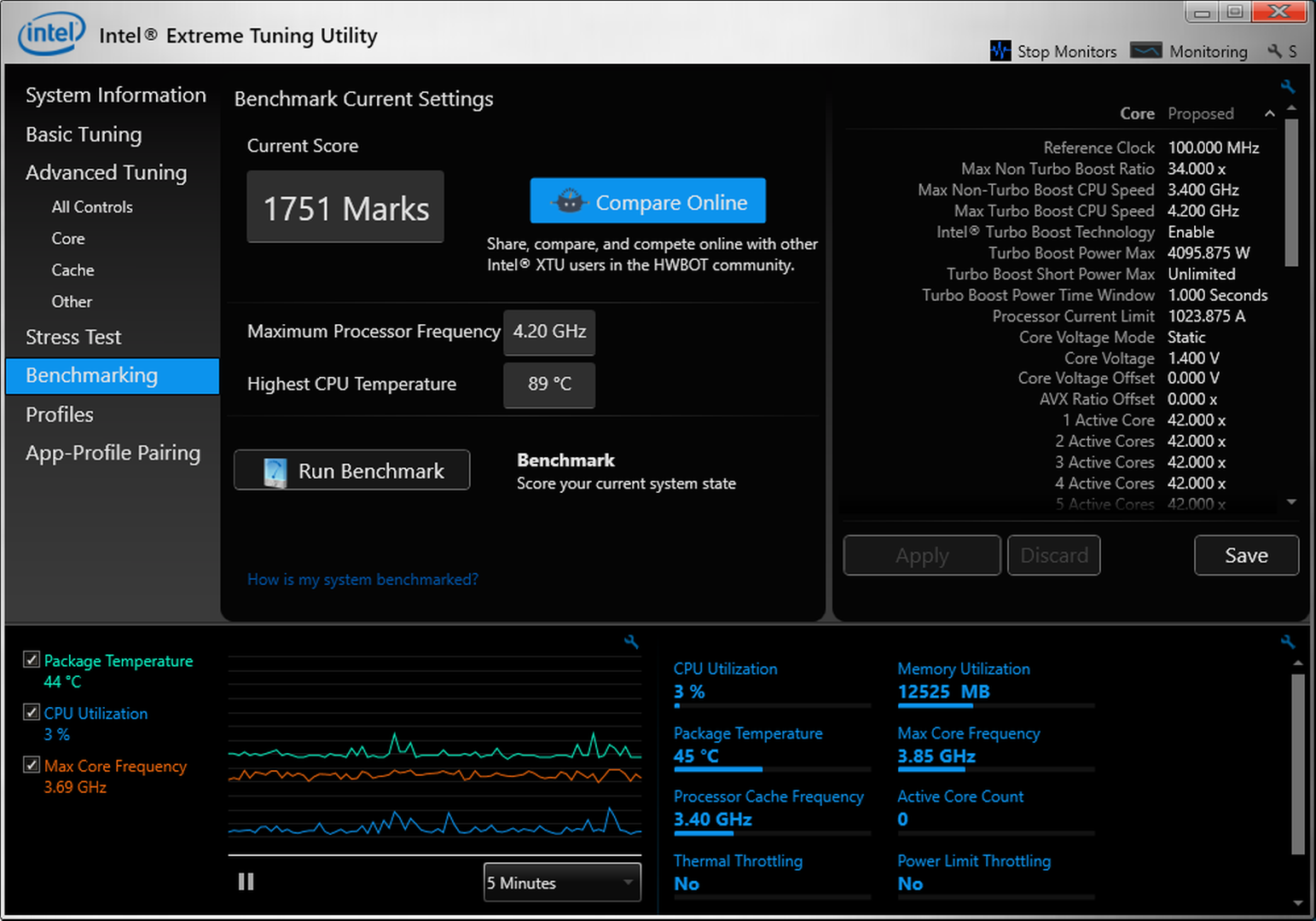Click Reference Clock value 100.000 MHz
The image size is (1316, 921).
(x=1214, y=148)
